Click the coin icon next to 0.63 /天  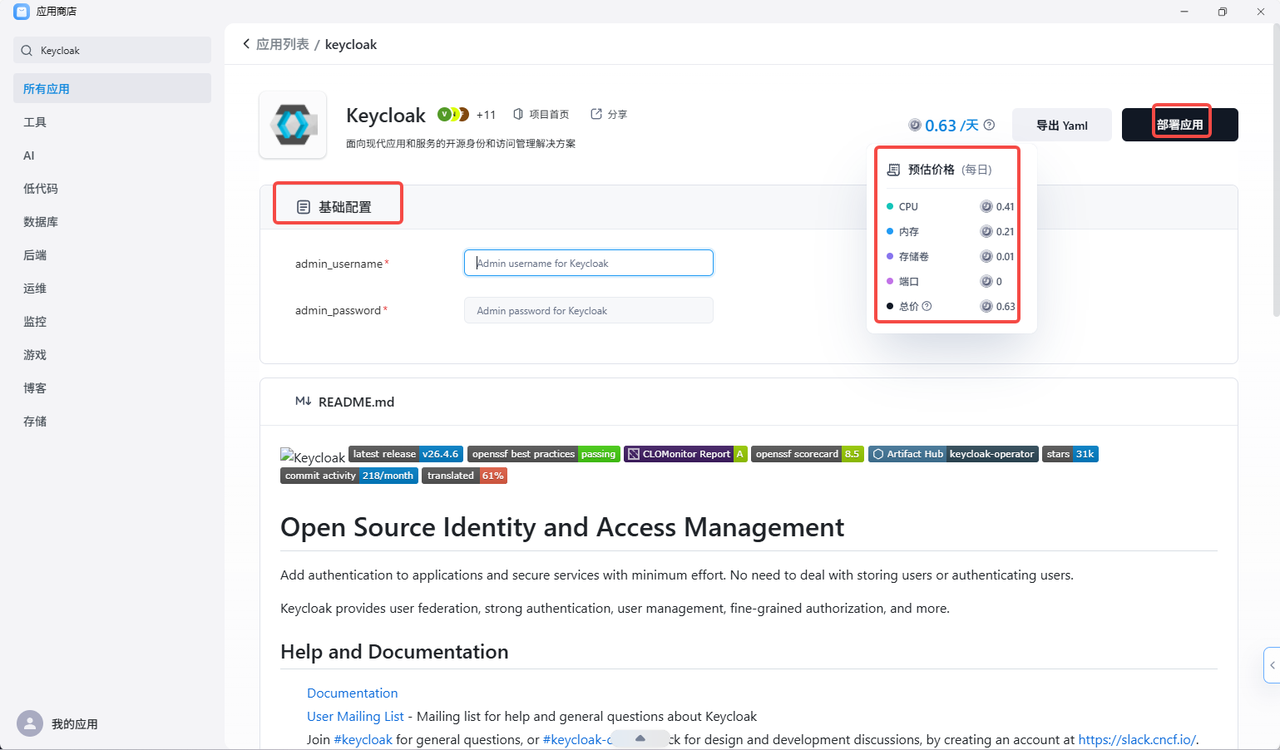coord(914,125)
